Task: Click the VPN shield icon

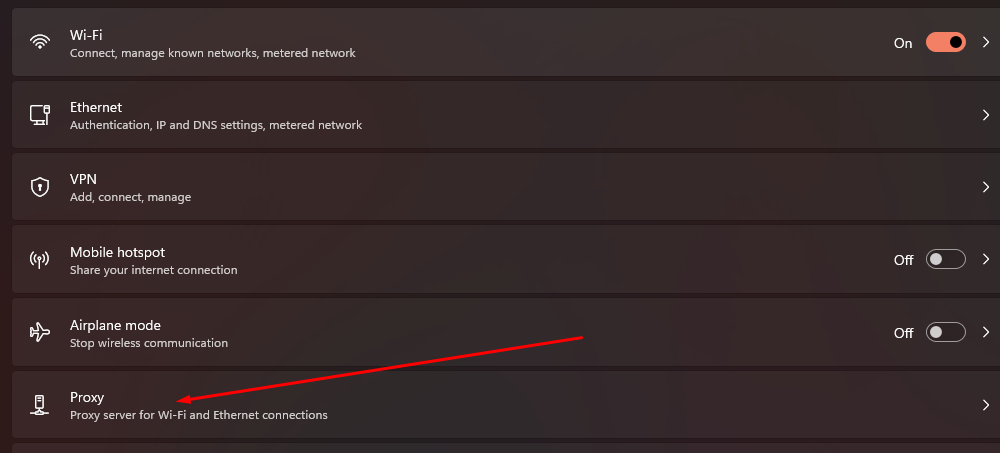Action: [x=40, y=187]
